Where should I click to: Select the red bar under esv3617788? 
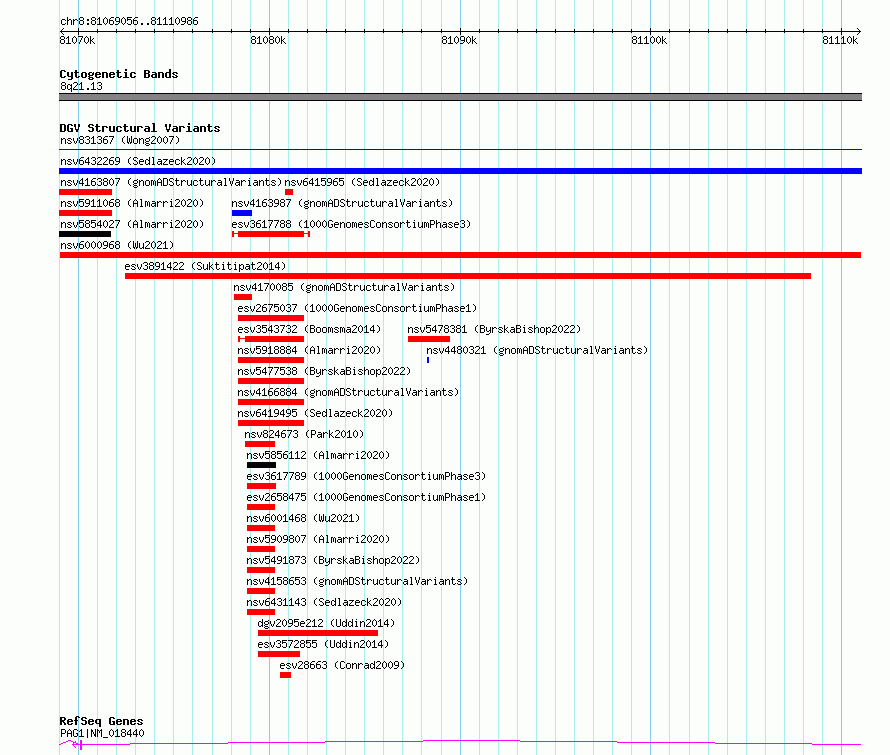point(271,234)
